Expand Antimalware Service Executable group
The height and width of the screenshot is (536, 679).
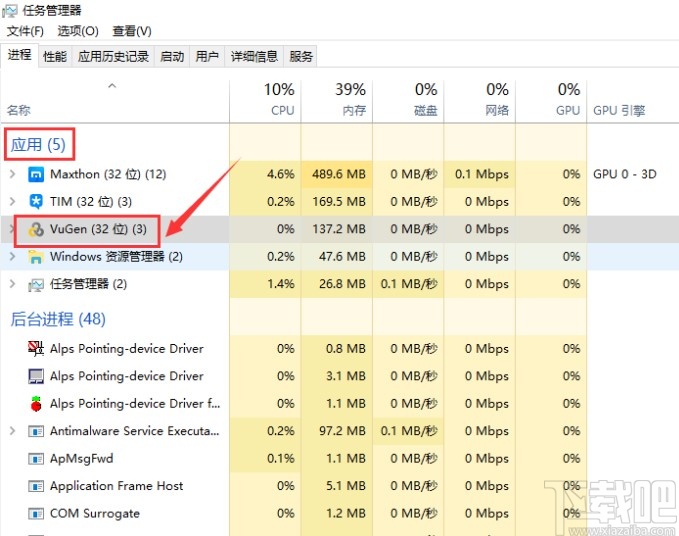pyautogui.click(x=12, y=431)
